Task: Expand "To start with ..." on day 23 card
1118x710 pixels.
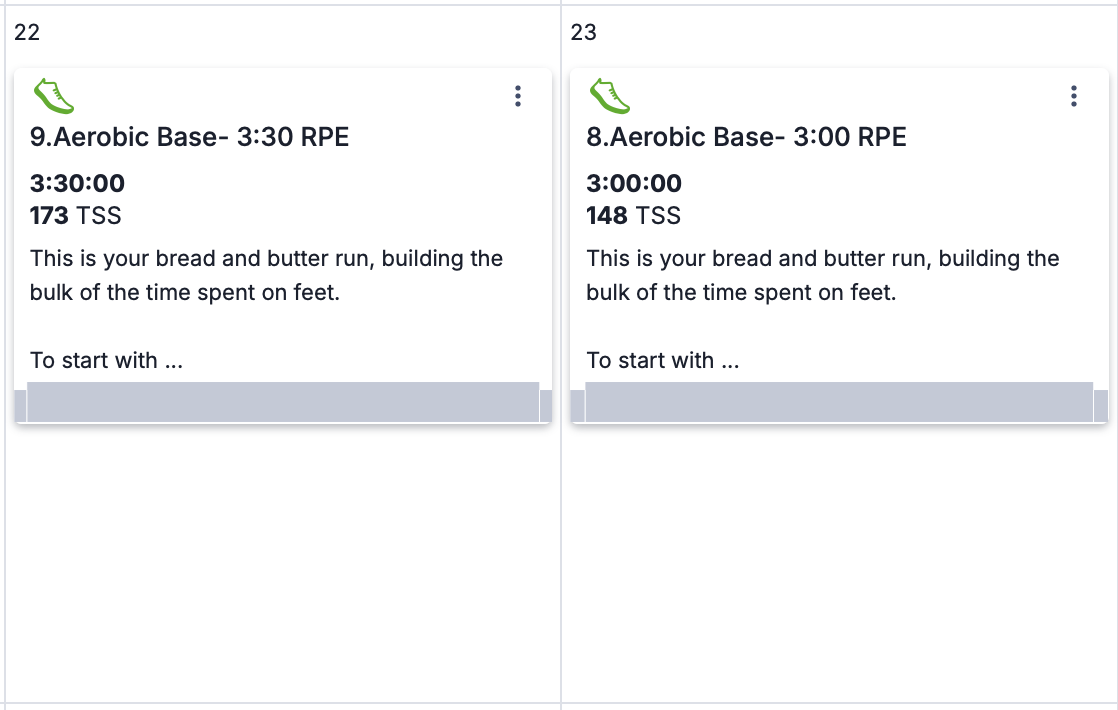Action: [x=663, y=360]
